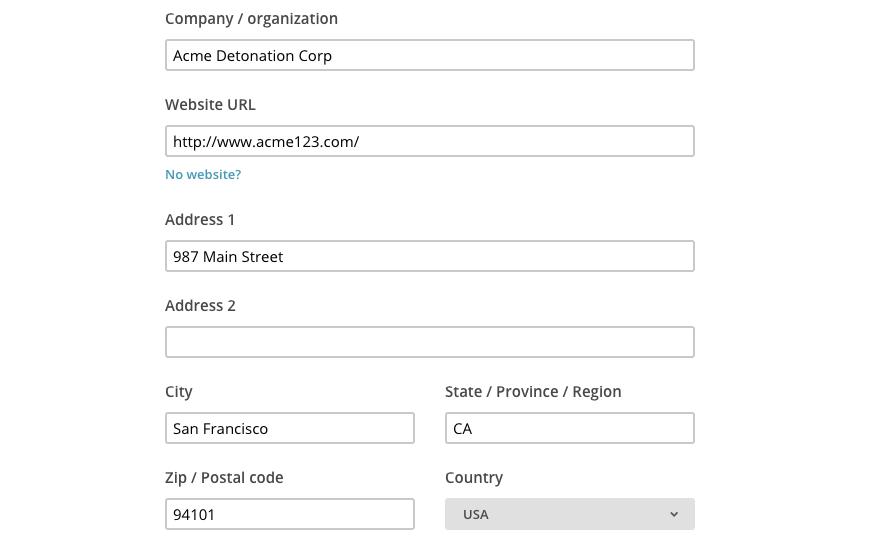
Task: Click the State / Province / Region field
Action: click(x=569, y=429)
